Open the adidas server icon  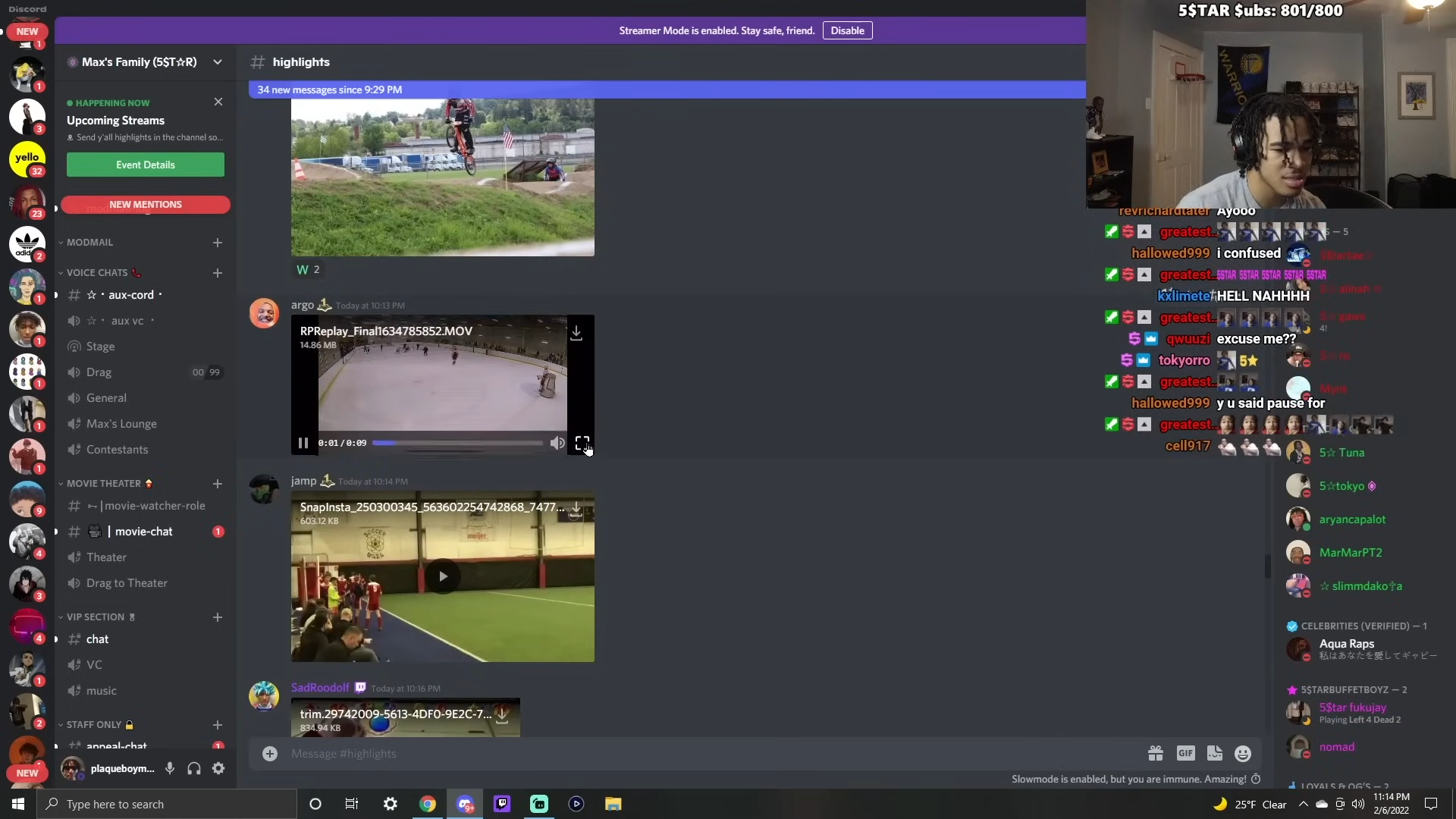27,244
